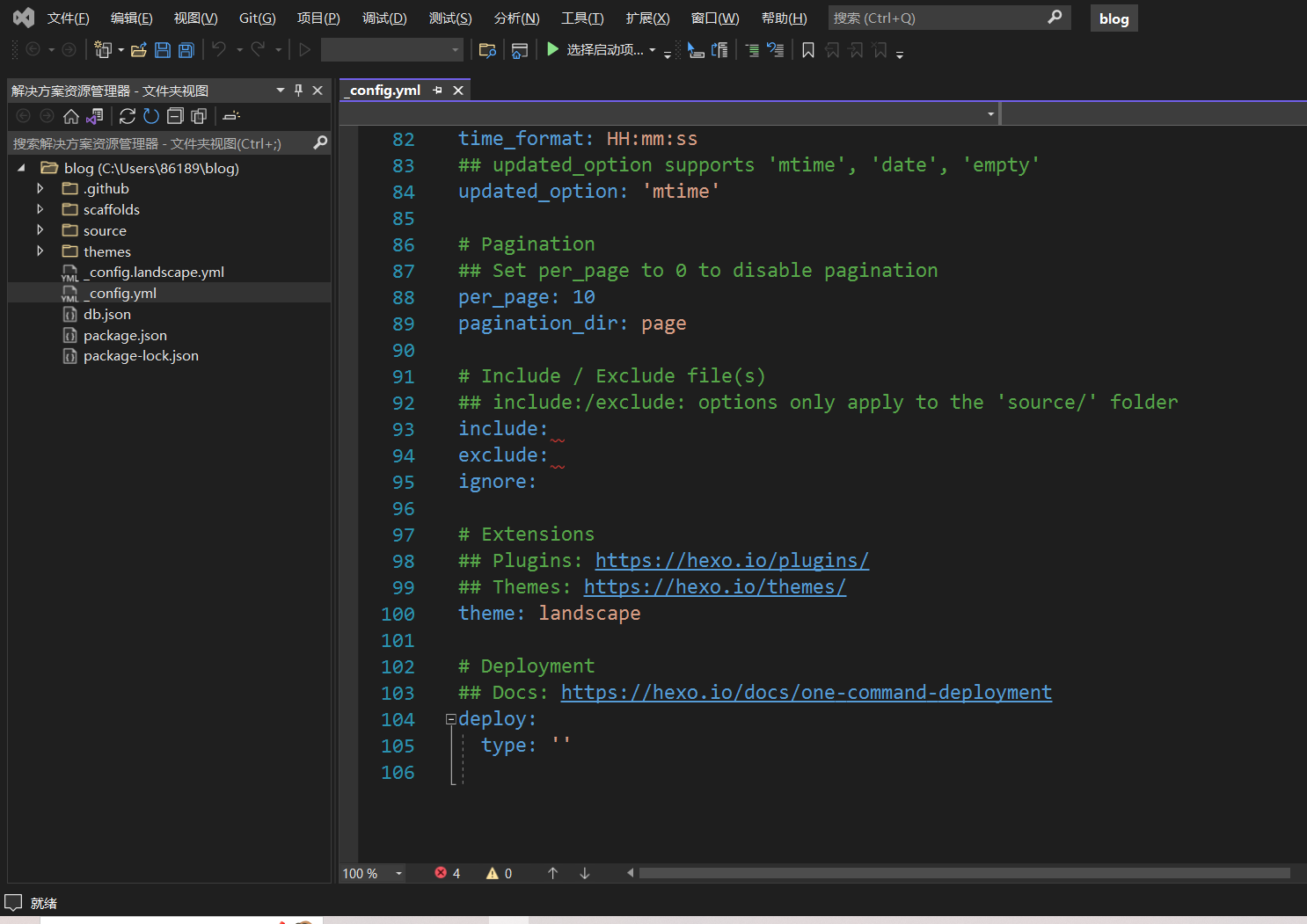
Task: Collapse the deploy block outline at line 104
Action: pos(450,719)
